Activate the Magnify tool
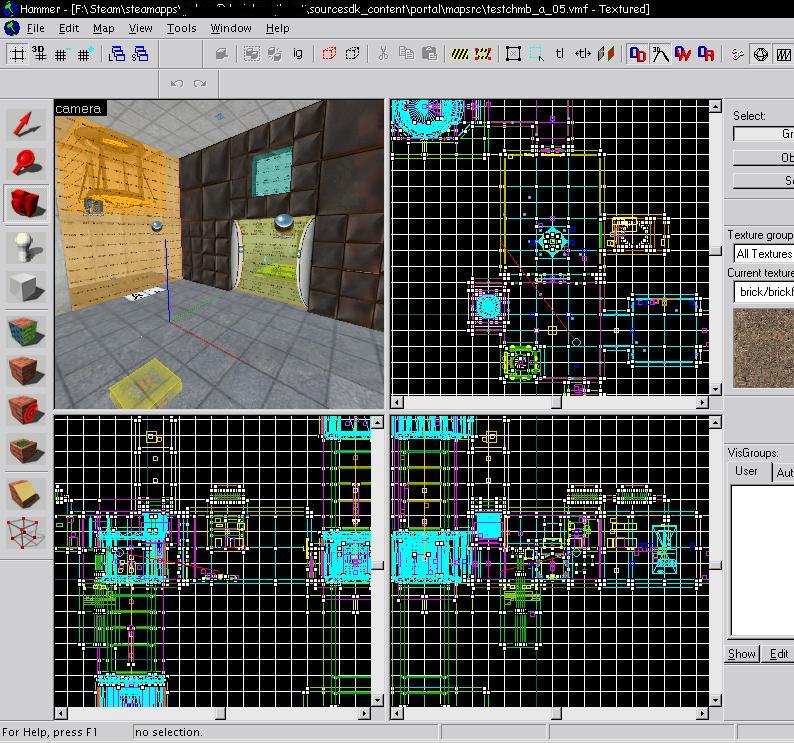Viewport: 794px width, 743px height. click(x=26, y=163)
